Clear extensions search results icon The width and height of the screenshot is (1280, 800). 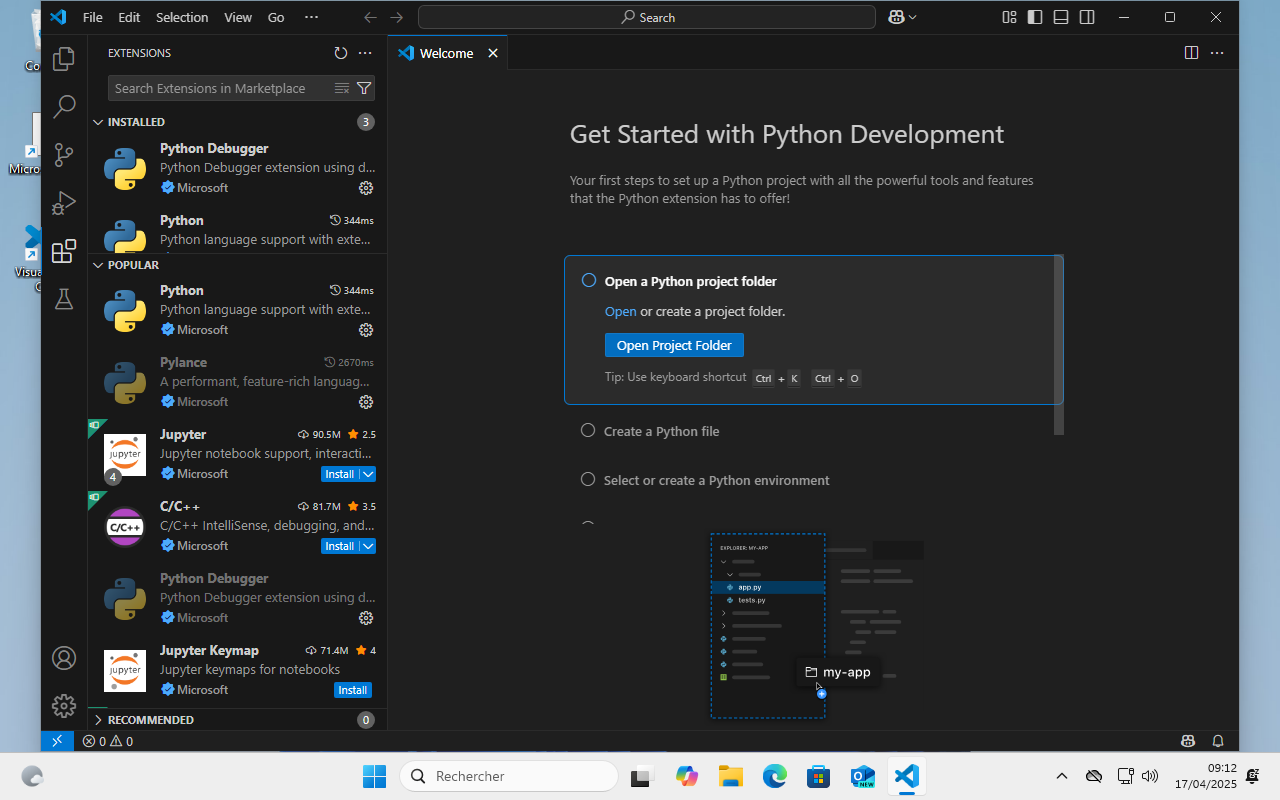(x=342, y=88)
